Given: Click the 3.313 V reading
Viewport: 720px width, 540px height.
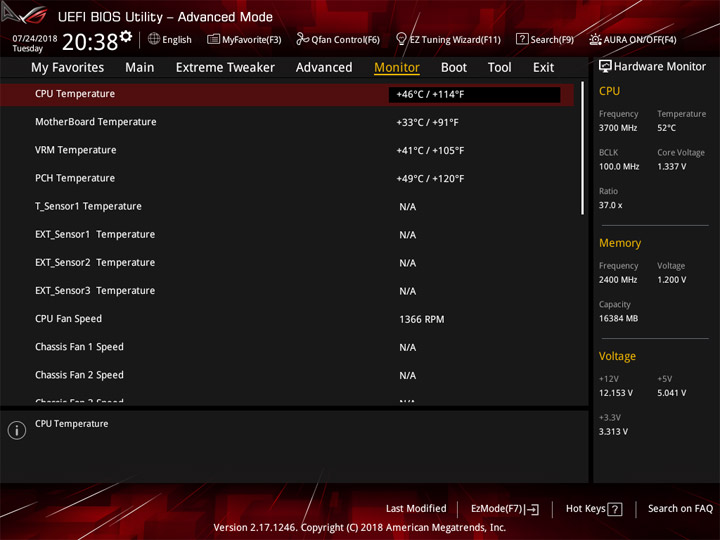Looking at the screenshot, I should (x=613, y=432).
